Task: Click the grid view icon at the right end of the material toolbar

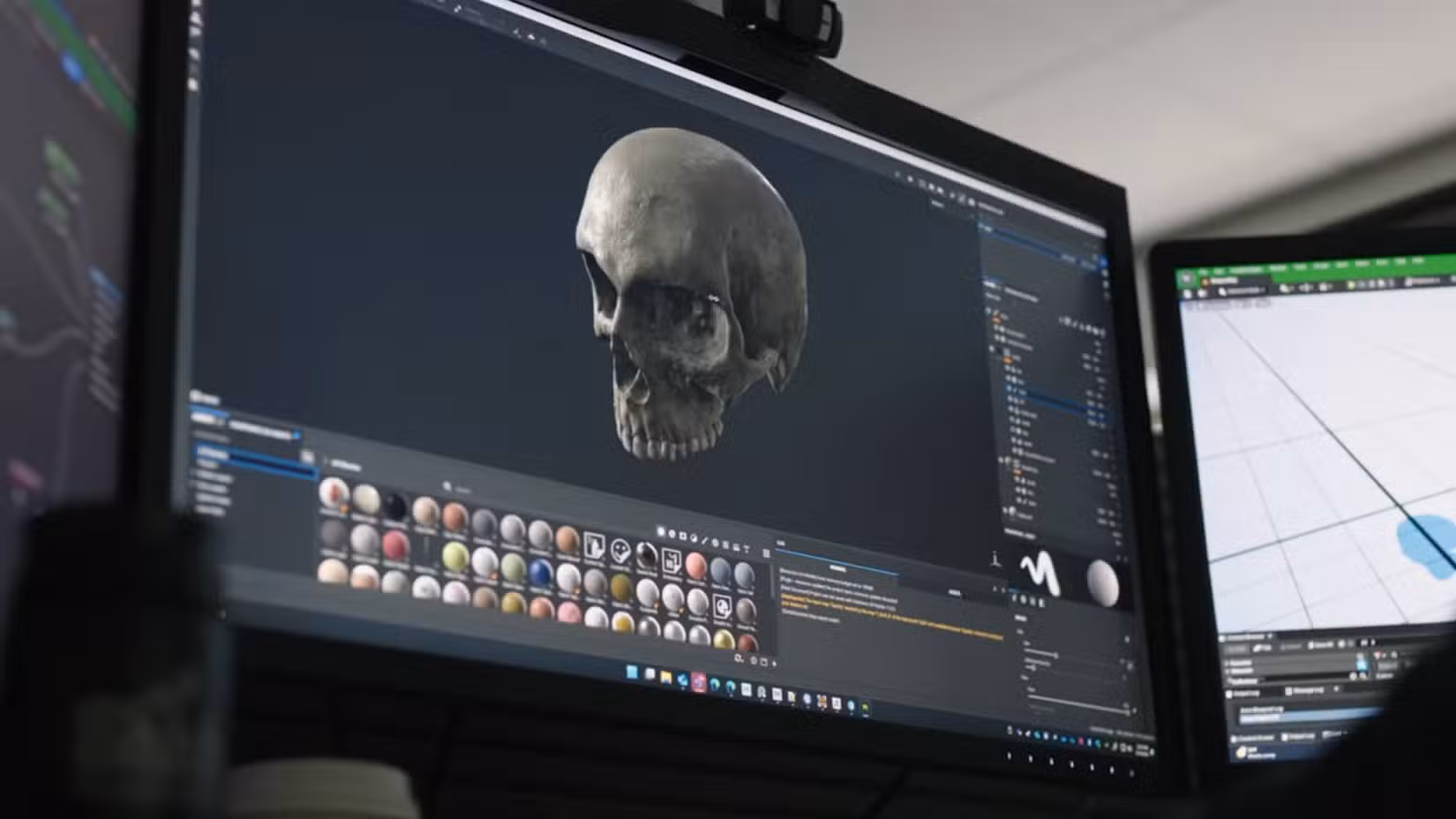Action: click(768, 552)
